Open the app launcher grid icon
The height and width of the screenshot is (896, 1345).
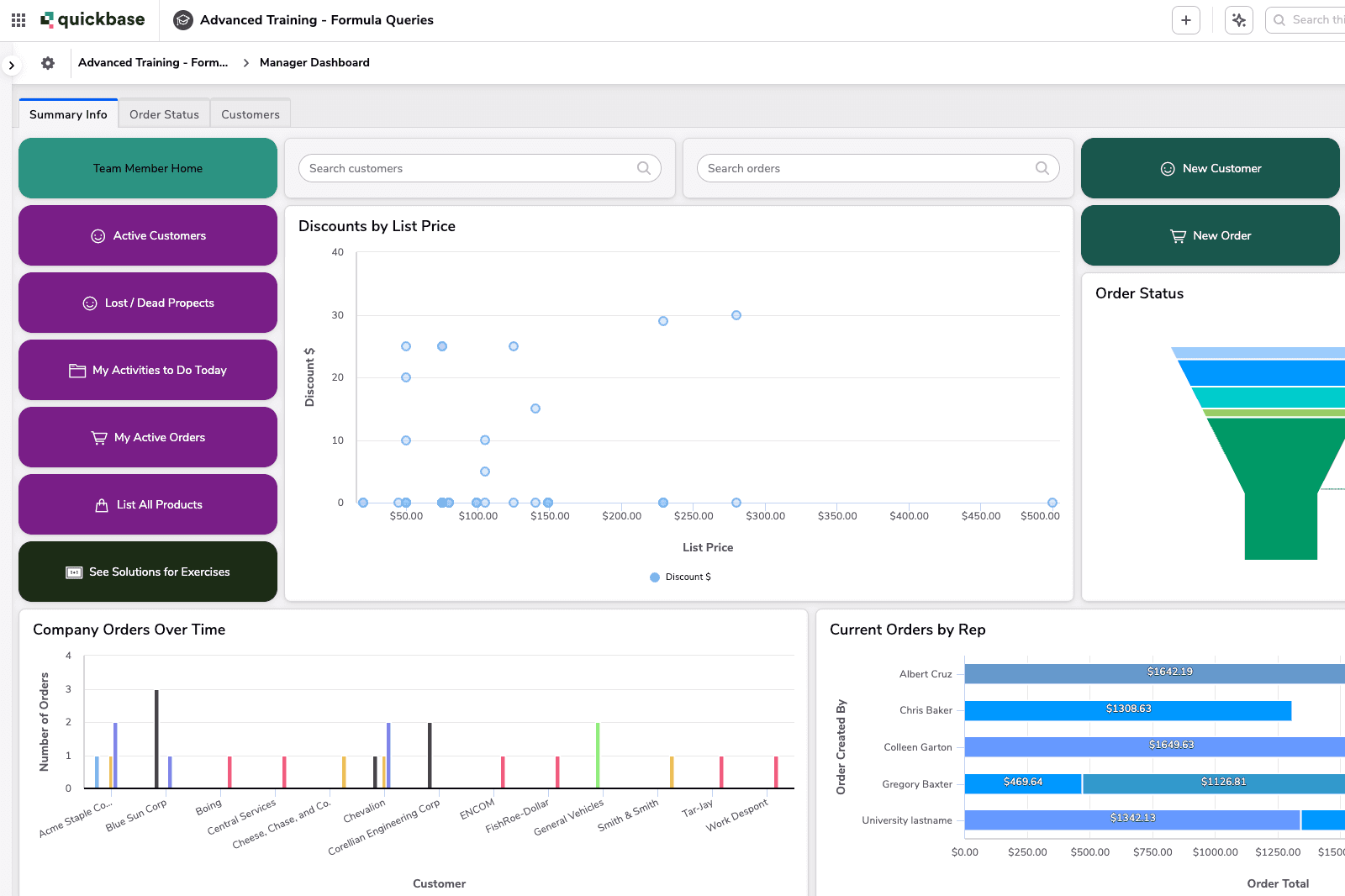pos(18,20)
